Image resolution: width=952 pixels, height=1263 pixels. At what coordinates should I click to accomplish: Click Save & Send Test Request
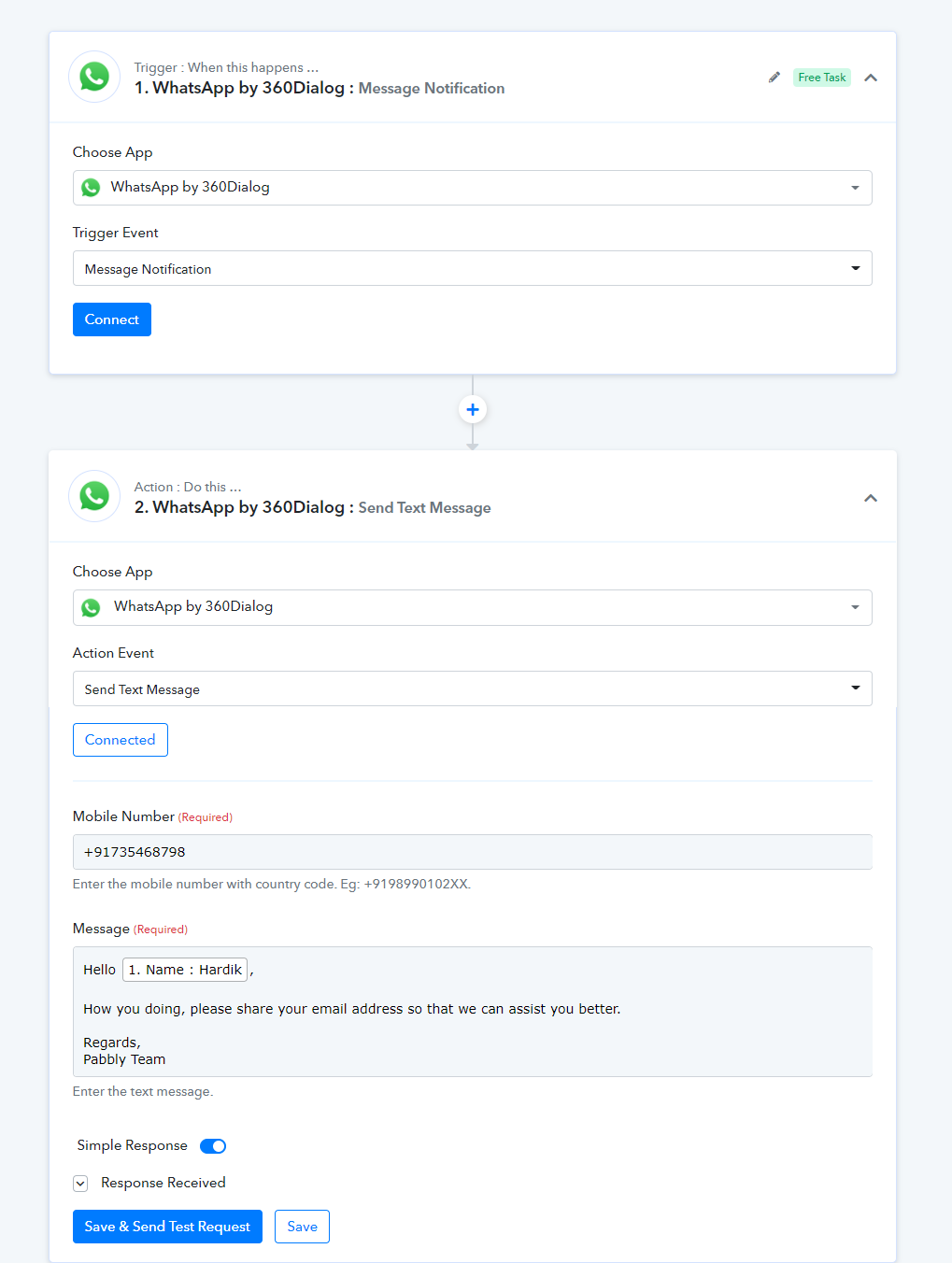pyautogui.click(x=167, y=1227)
